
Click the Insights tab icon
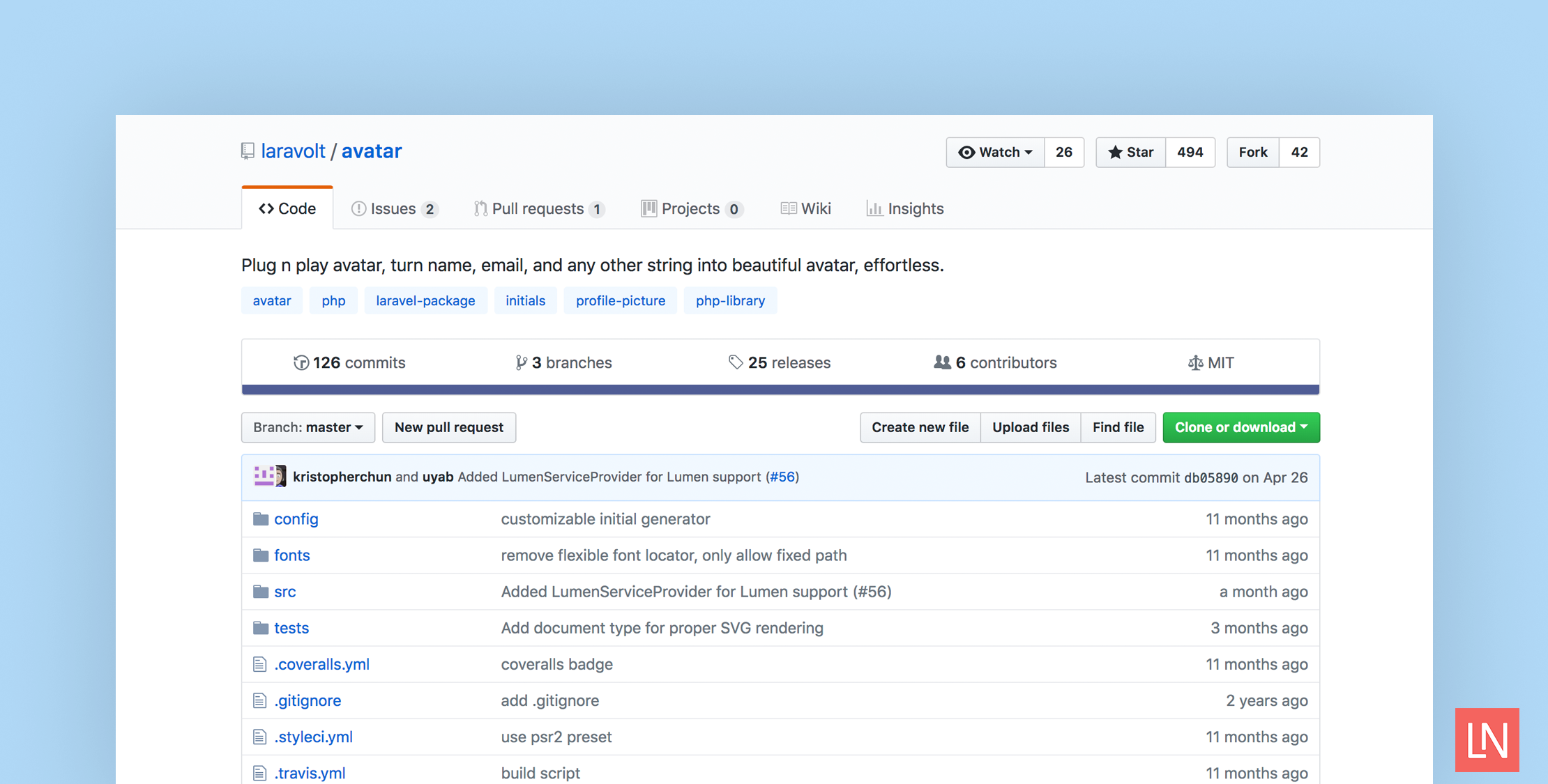click(x=872, y=208)
